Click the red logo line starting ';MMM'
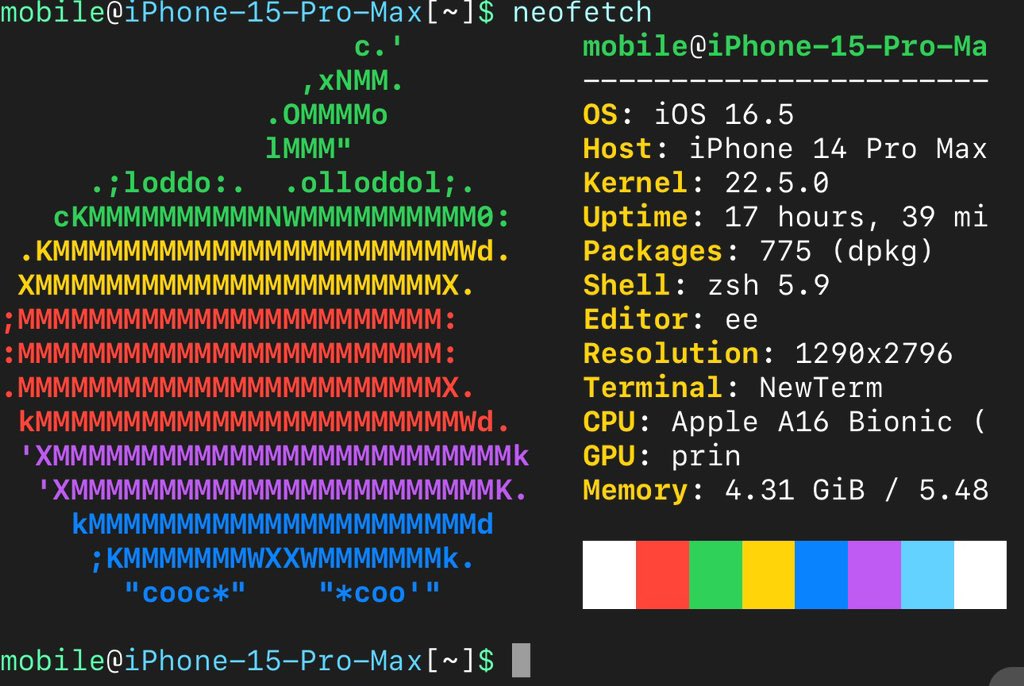Viewport: 1024px width, 686px height. 229,319
